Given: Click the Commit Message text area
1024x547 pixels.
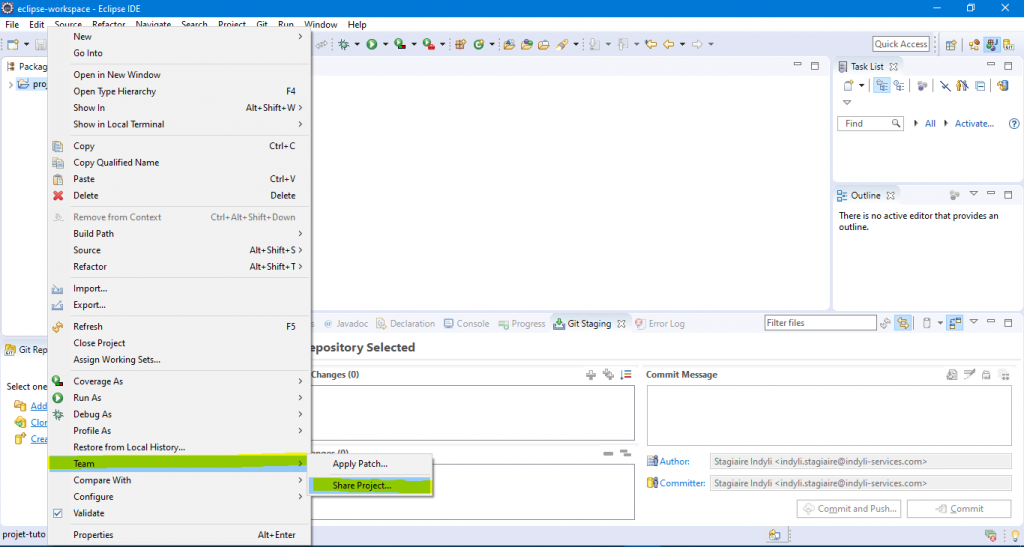Looking at the screenshot, I should 829,415.
